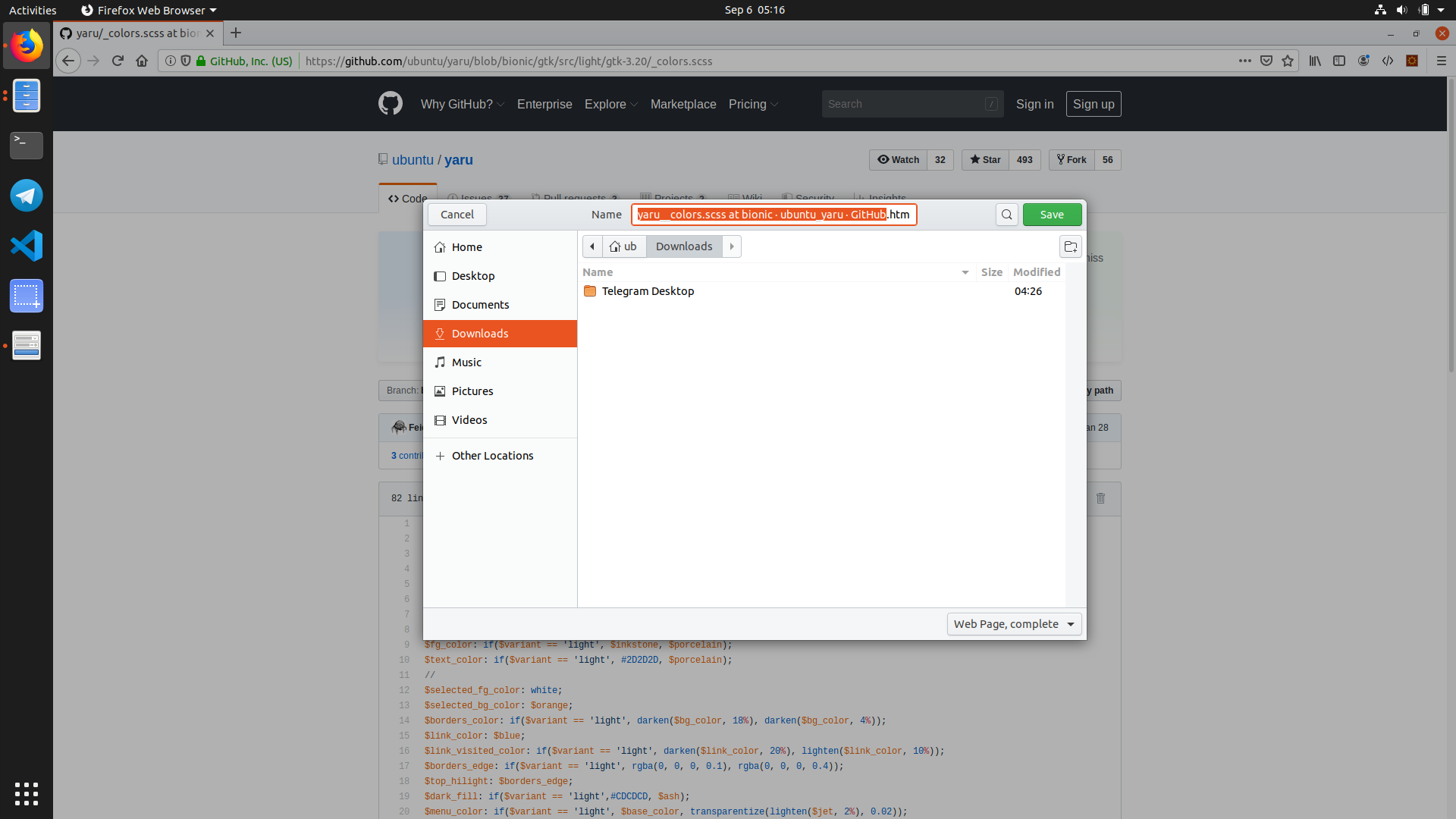
Task: Open the Firefox library icon
Action: [x=1315, y=61]
